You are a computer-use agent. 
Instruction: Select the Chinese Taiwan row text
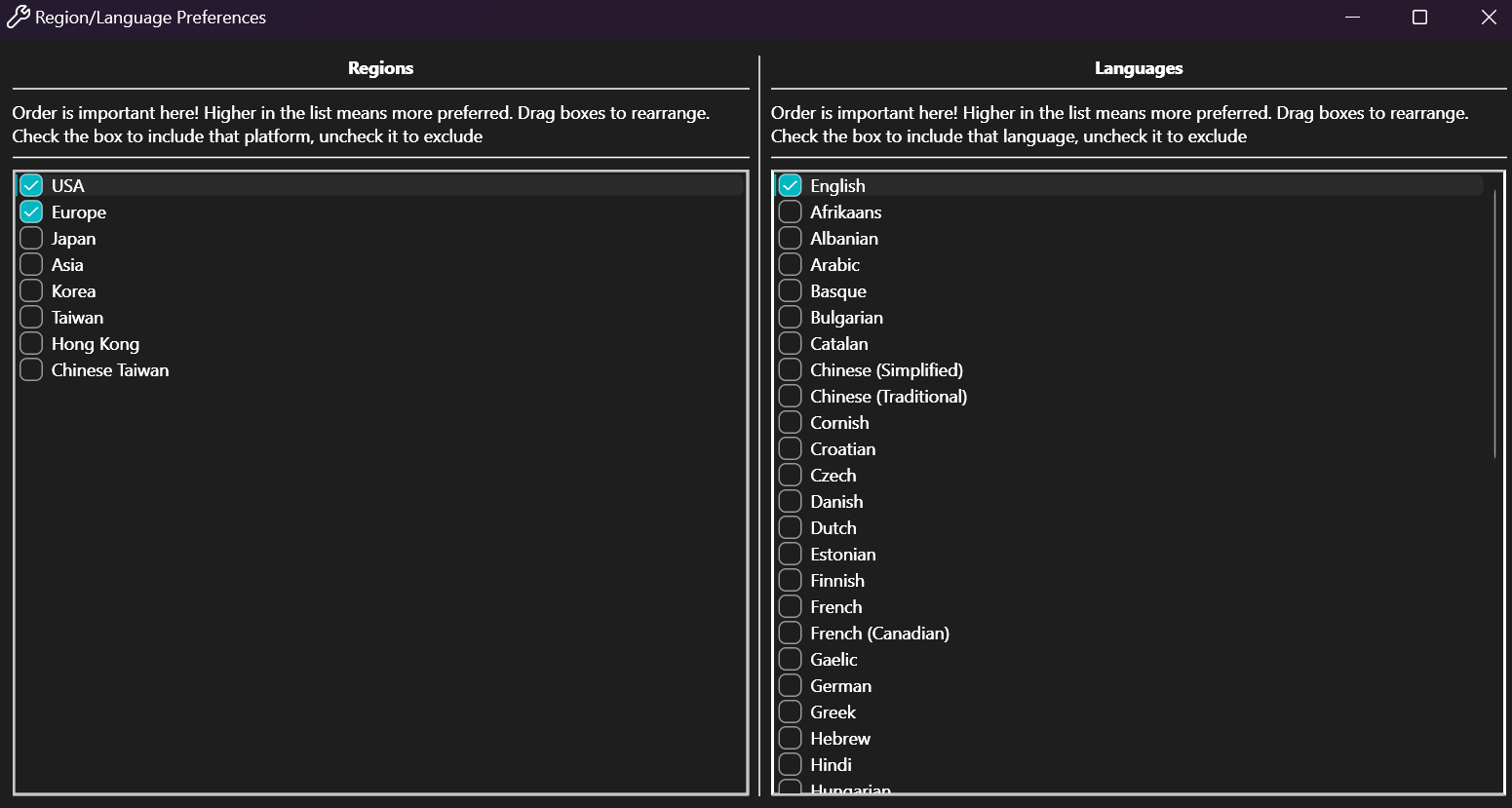click(x=110, y=369)
